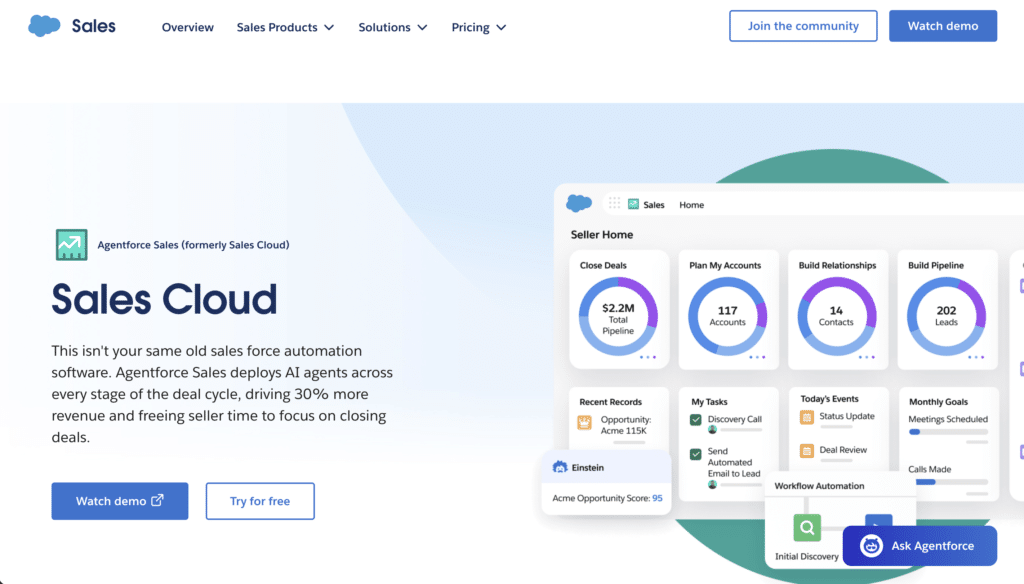This screenshot has width=1024, height=584.
Task: Click Agentforce Sales (formerly Sales Cloud) text
Action: 193,245
